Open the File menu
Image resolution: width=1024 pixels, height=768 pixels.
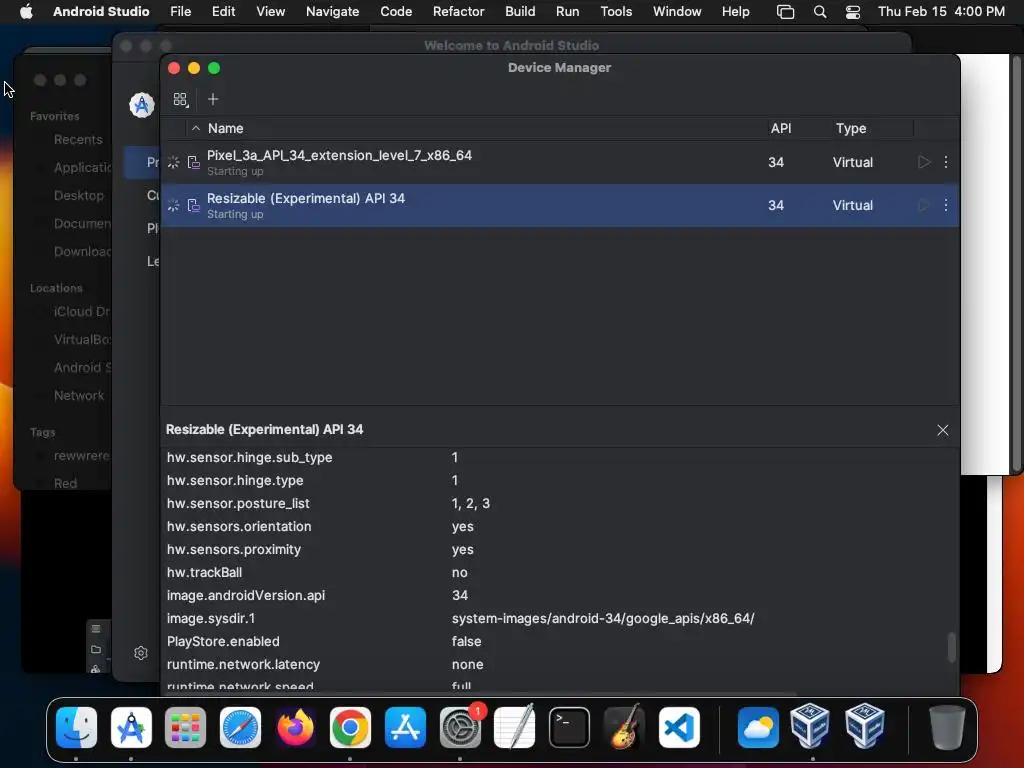(180, 12)
